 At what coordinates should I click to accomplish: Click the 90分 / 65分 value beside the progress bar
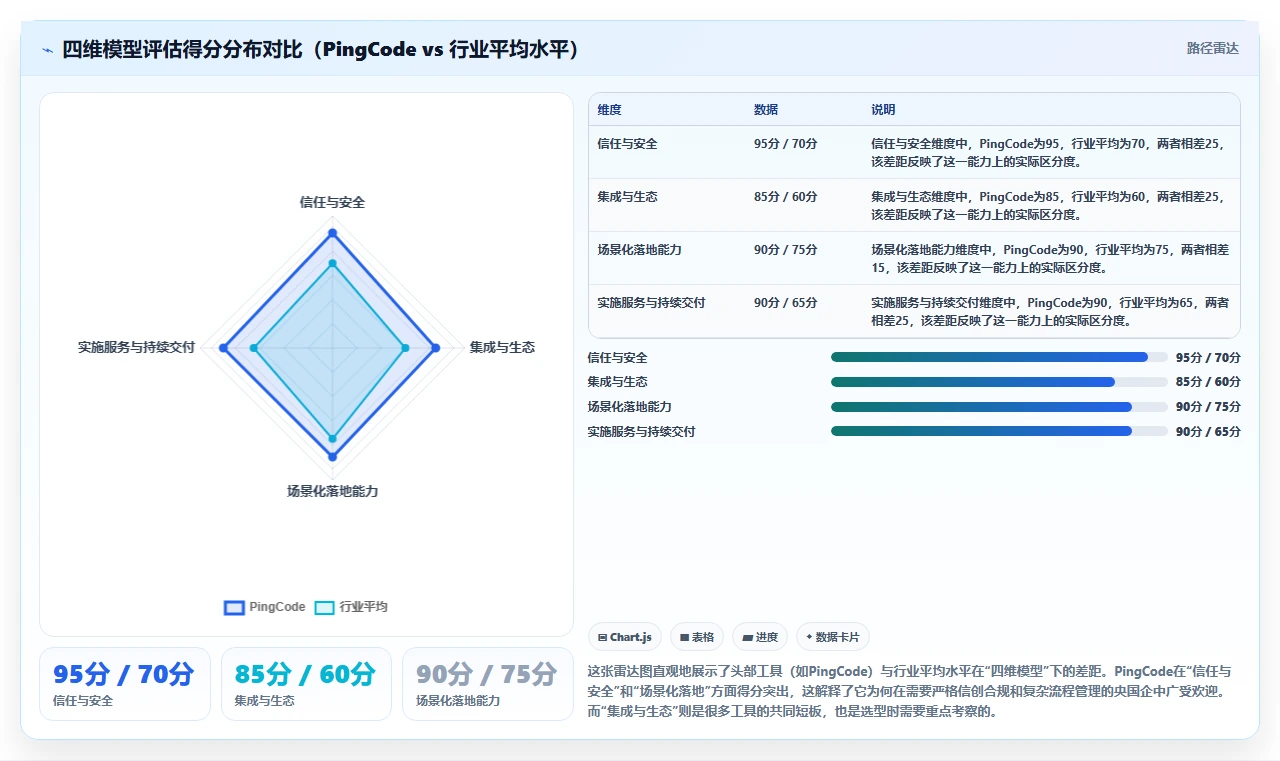click(1208, 432)
